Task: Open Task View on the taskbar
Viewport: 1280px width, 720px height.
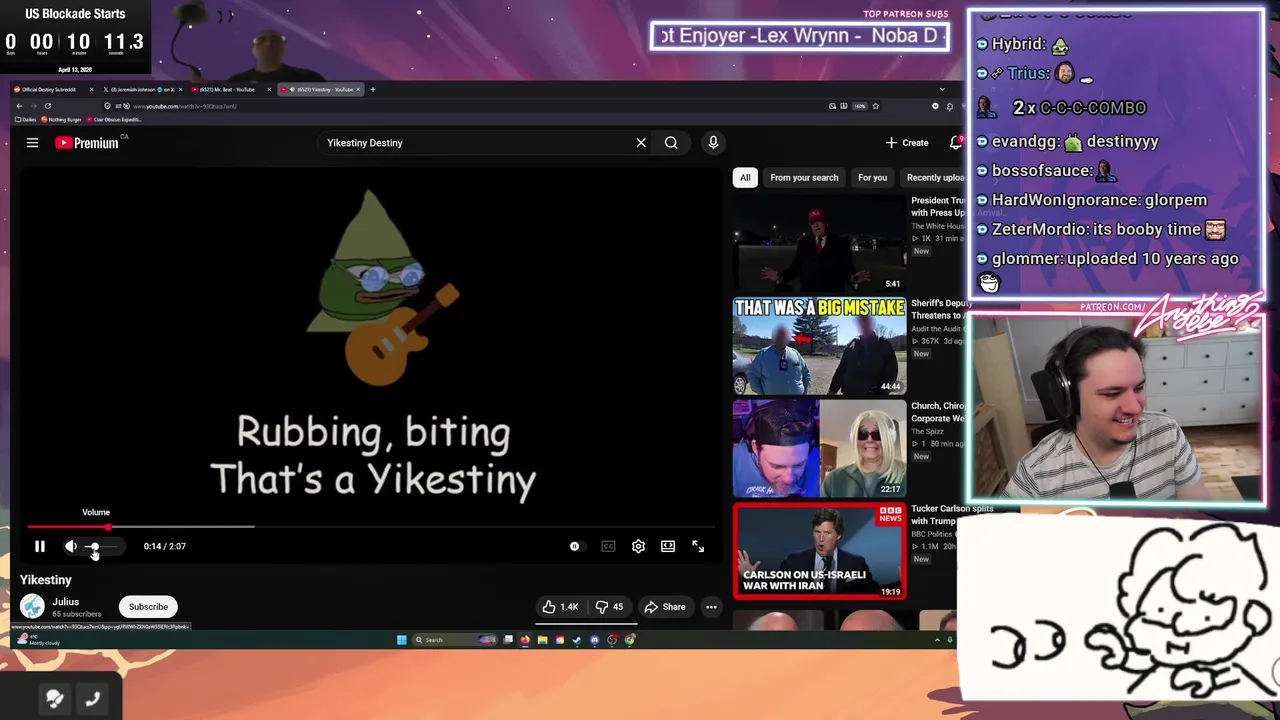Action: tap(508, 640)
